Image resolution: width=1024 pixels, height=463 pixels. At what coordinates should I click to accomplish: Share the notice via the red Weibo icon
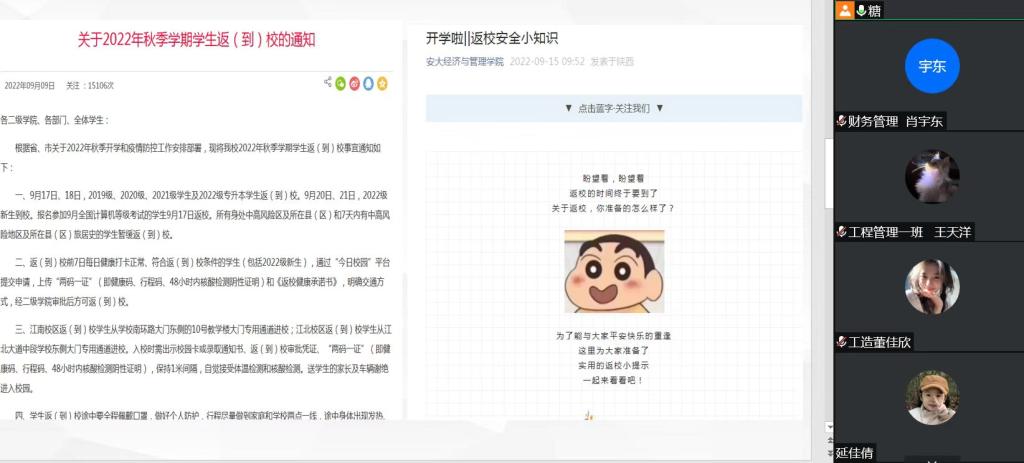point(354,83)
